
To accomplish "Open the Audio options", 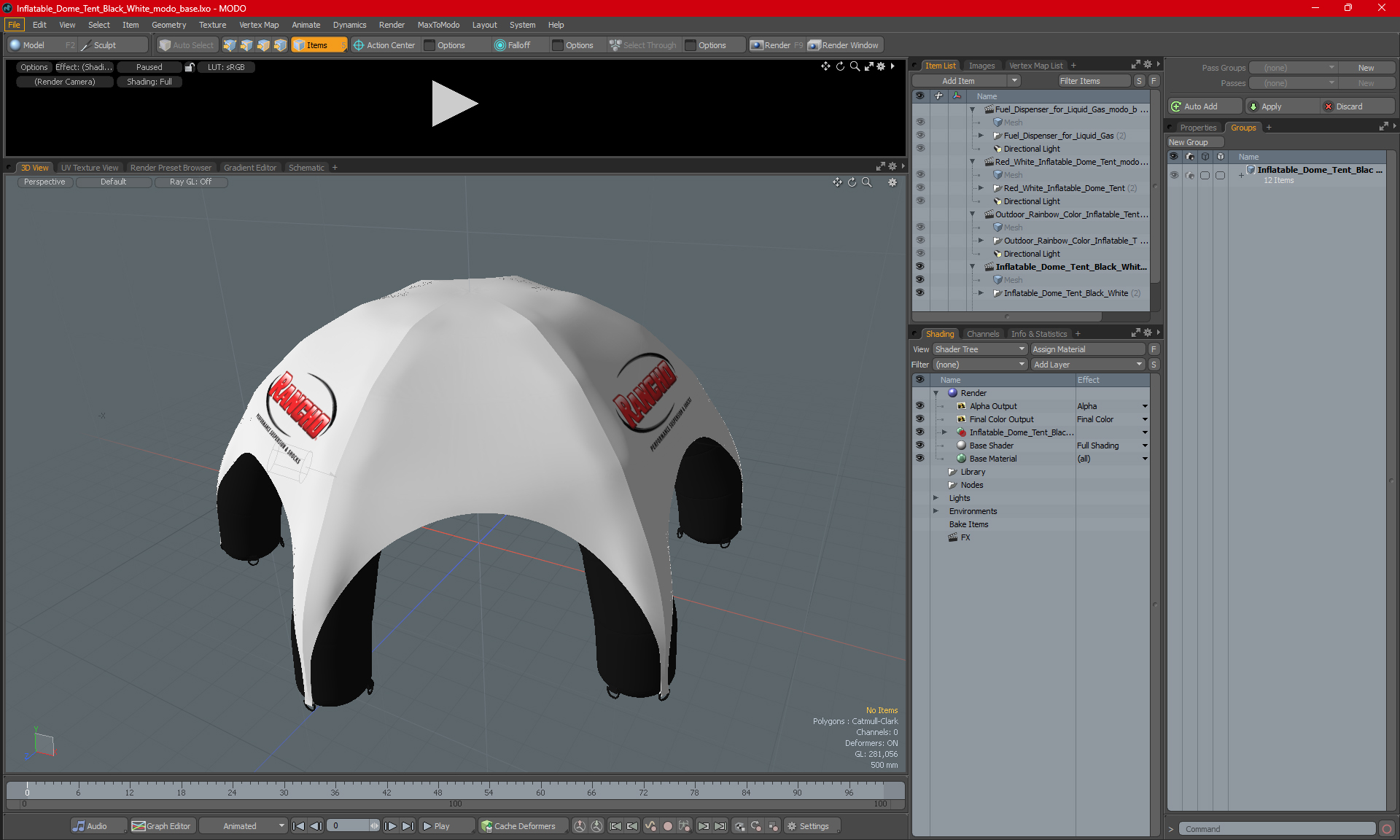I will pos(98,826).
